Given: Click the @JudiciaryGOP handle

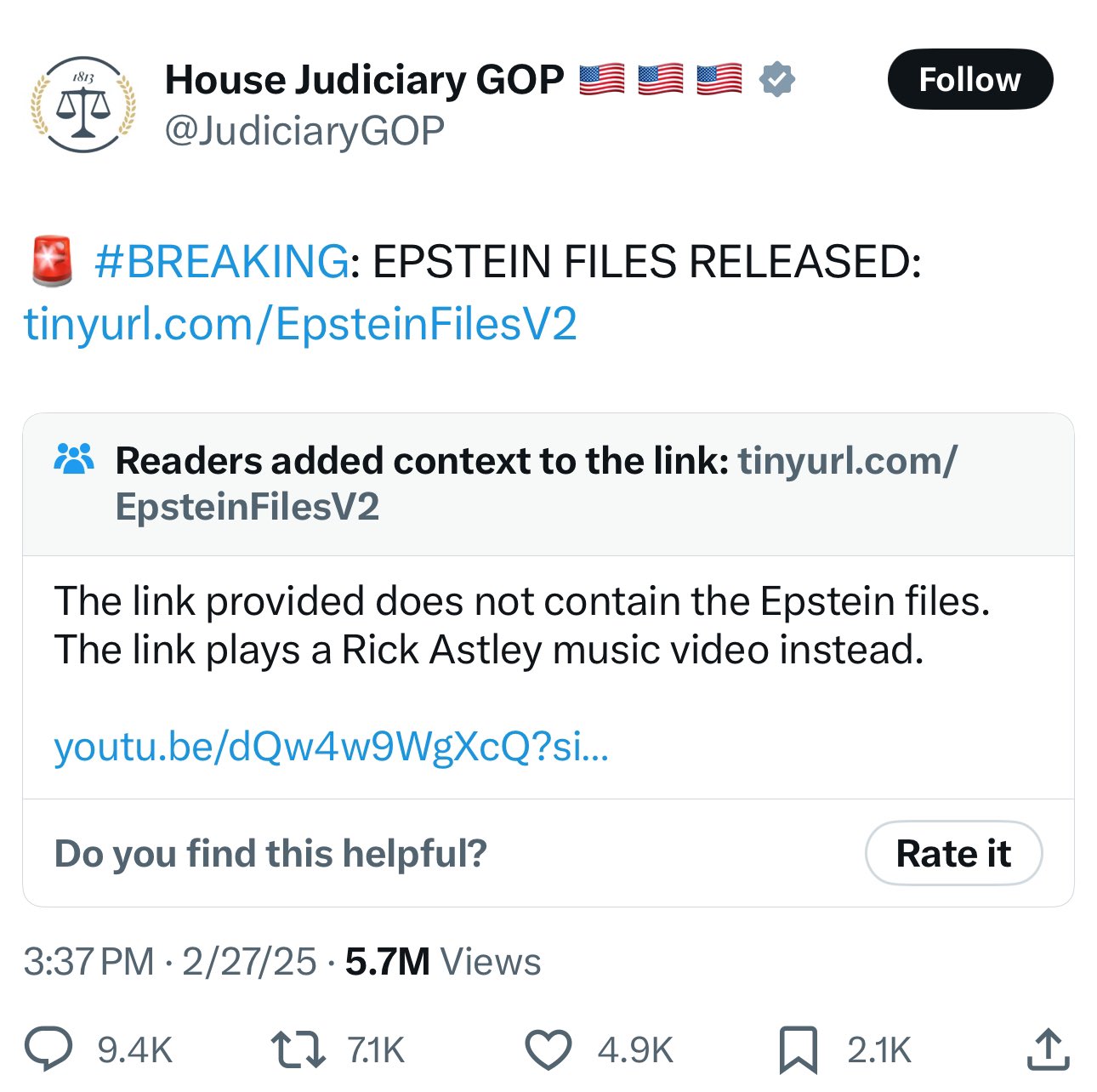Looking at the screenshot, I should pyautogui.click(x=304, y=131).
